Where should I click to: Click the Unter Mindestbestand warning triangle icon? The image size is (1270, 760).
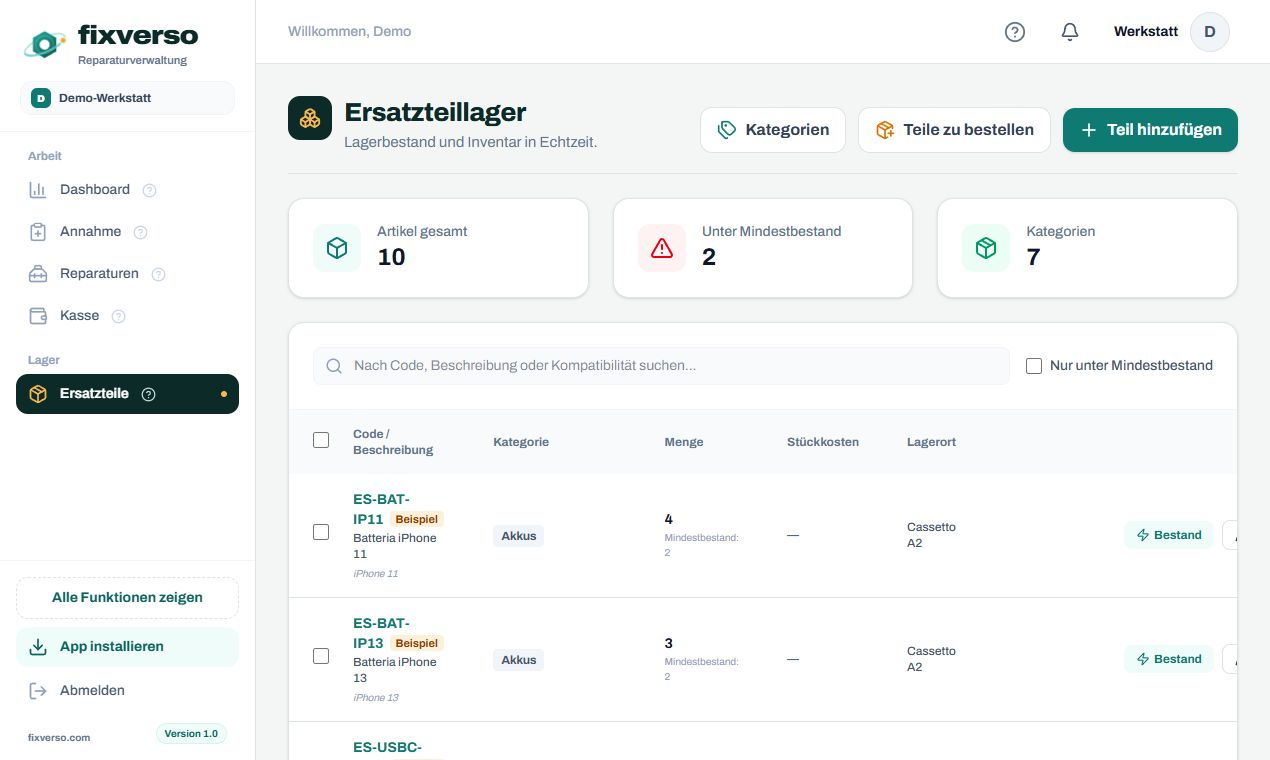point(662,248)
